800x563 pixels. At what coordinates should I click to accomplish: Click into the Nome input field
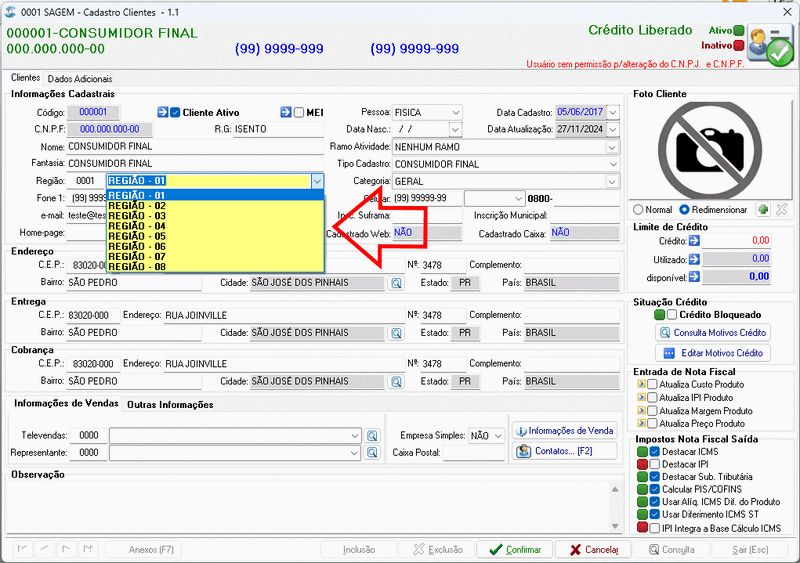[x=195, y=147]
